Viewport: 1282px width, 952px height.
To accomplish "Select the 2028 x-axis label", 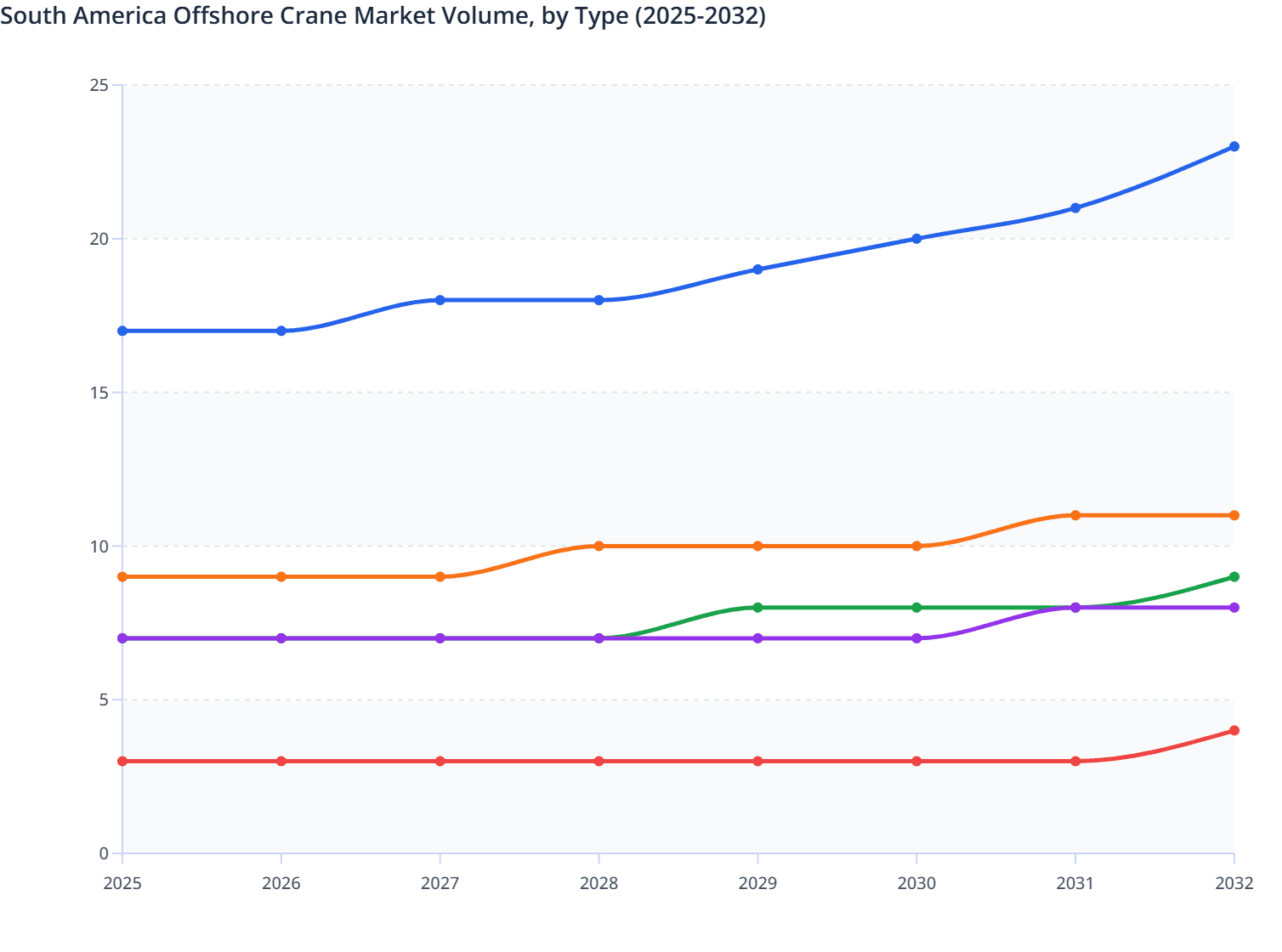I will click(x=598, y=884).
